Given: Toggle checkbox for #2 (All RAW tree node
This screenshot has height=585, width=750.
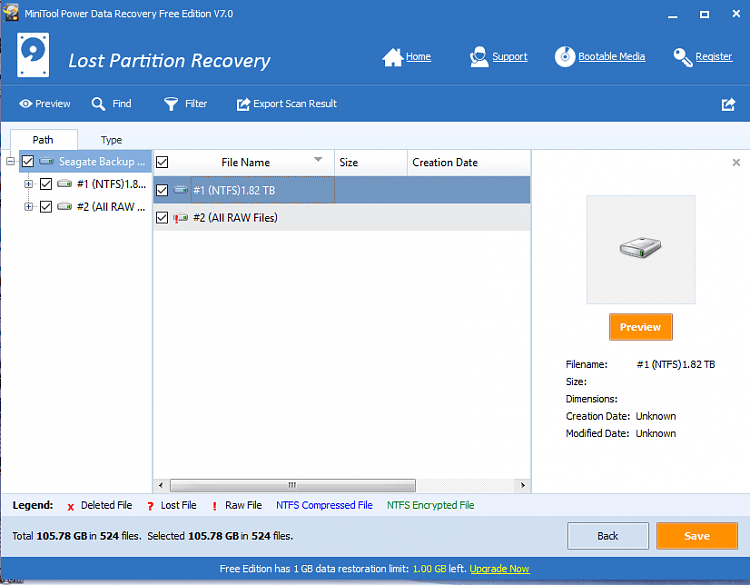Looking at the screenshot, I should (x=46, y=207).
